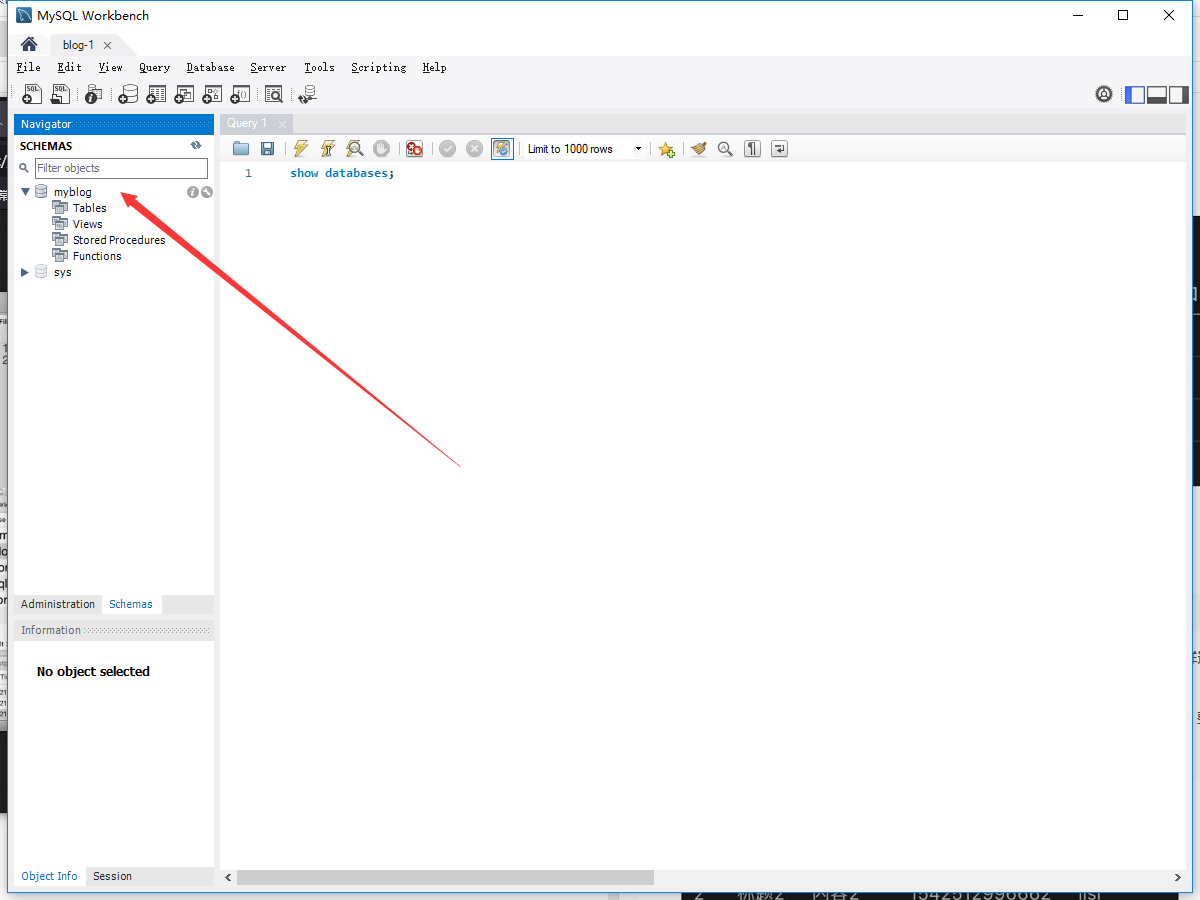1200x900 pixels.
Task: Click the create new table icon
Action: tap(156, 94)
